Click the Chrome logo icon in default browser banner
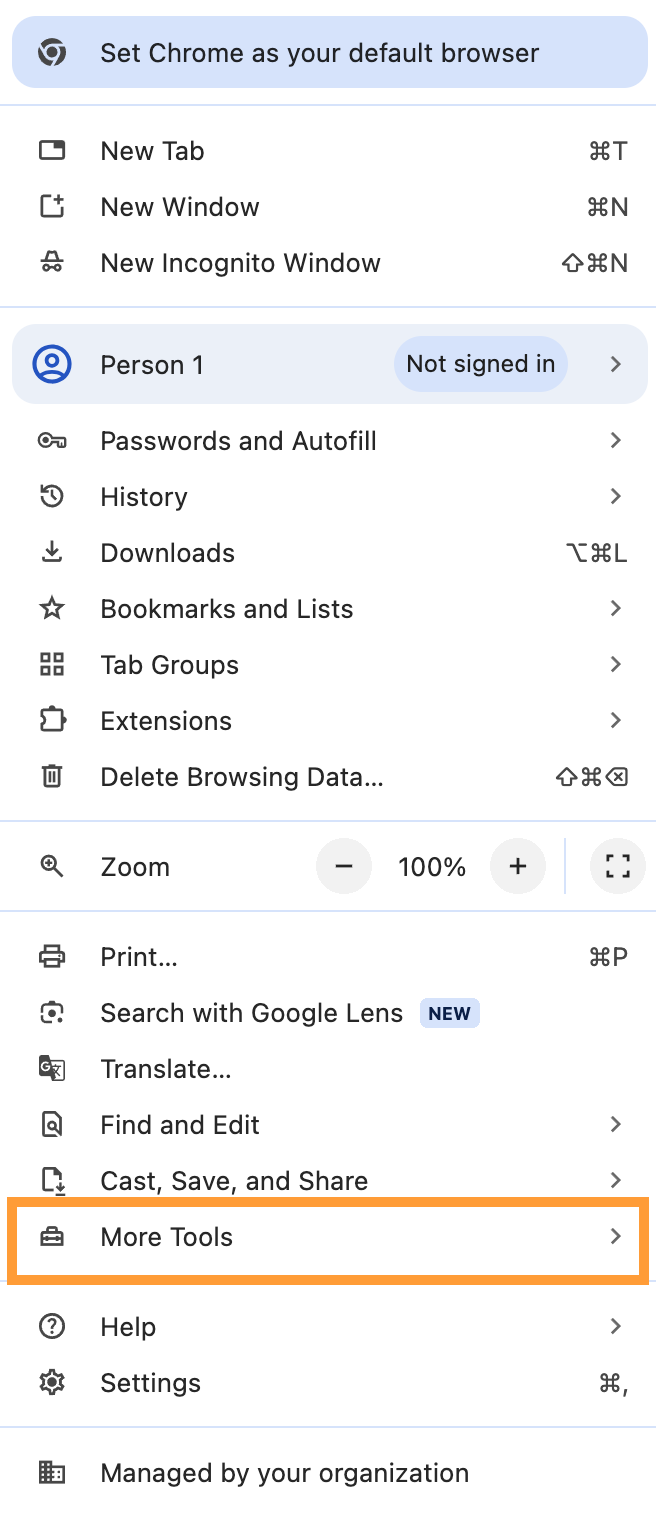 [x=52, y=52]
